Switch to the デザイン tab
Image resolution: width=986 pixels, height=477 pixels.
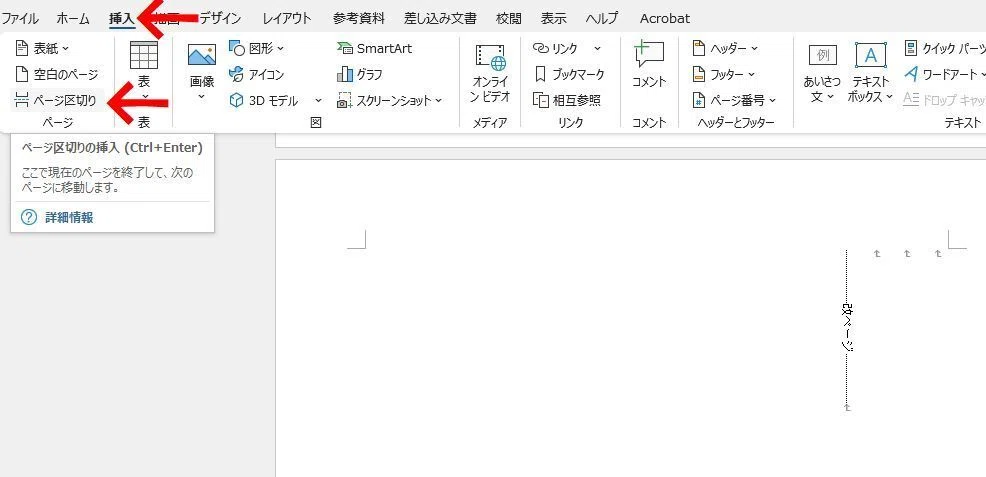pyautogui.click(x=220, y=18)
